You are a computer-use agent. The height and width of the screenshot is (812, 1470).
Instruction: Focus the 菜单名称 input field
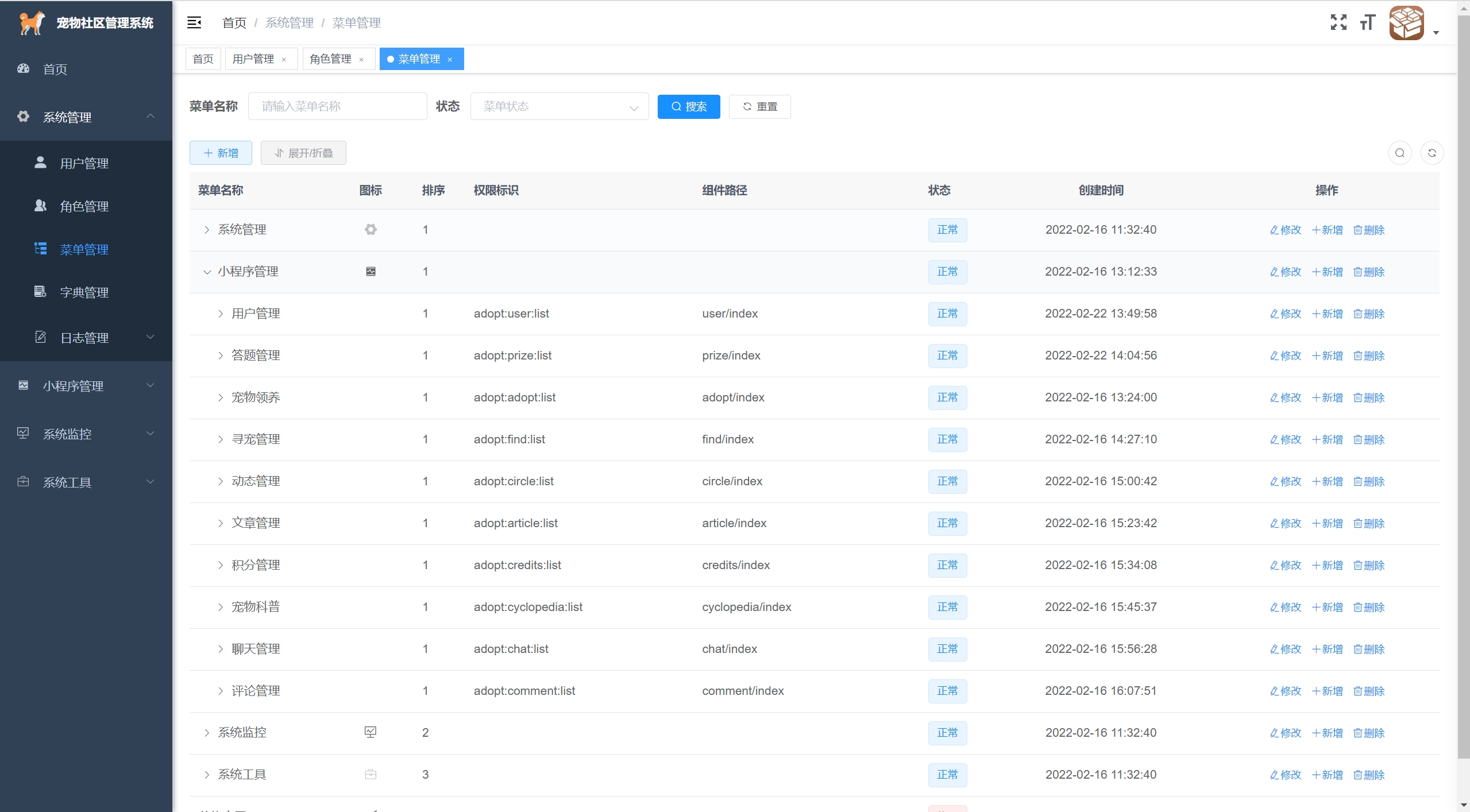[338, 106]
